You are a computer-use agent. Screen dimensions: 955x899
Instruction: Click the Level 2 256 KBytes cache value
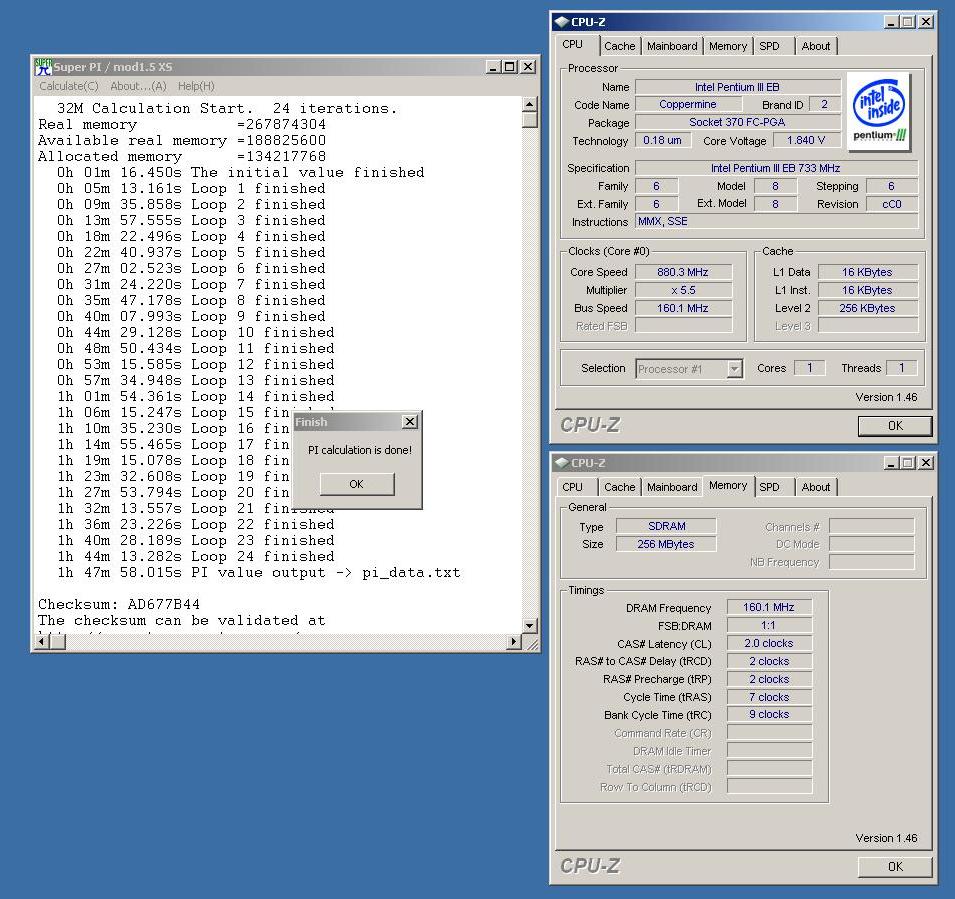(x=867, y=308)
